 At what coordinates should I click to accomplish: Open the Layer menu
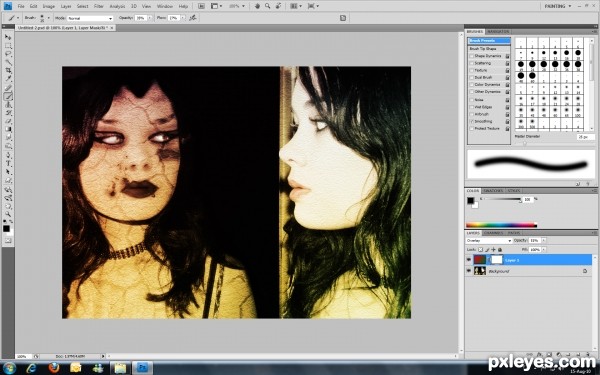coord(66,7)
